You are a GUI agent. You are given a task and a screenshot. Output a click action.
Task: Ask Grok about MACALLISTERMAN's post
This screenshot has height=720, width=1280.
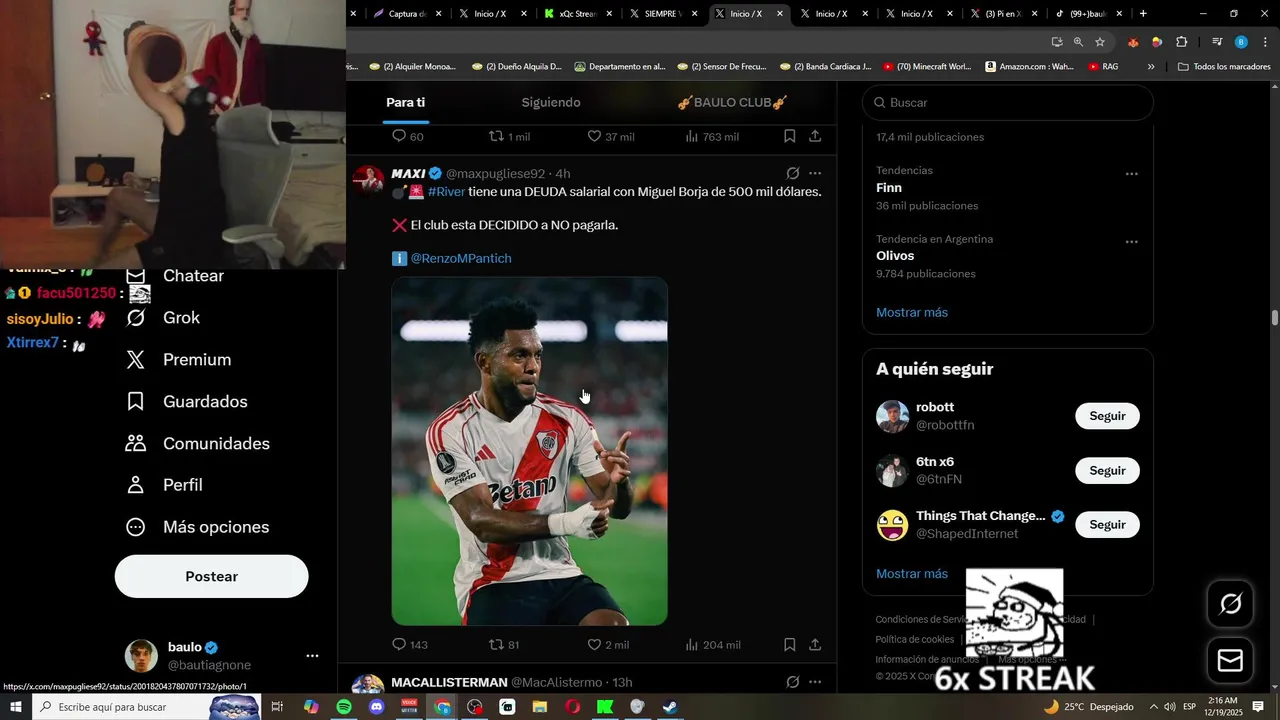793,682
